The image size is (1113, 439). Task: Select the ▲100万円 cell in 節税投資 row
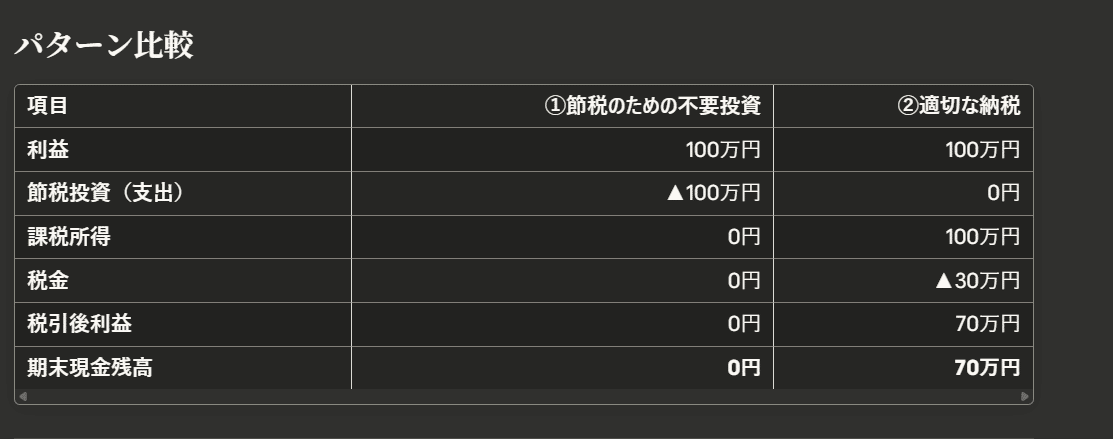[x=712, y=194]
